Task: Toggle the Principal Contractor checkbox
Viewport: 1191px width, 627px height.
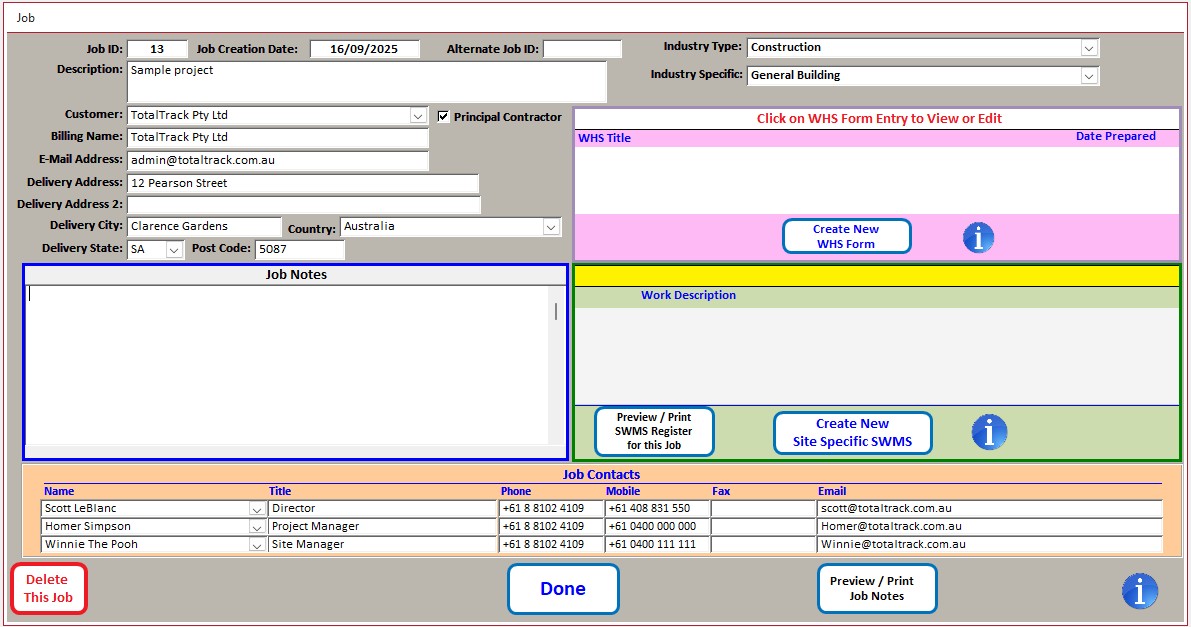Action: tap(444, 116)
